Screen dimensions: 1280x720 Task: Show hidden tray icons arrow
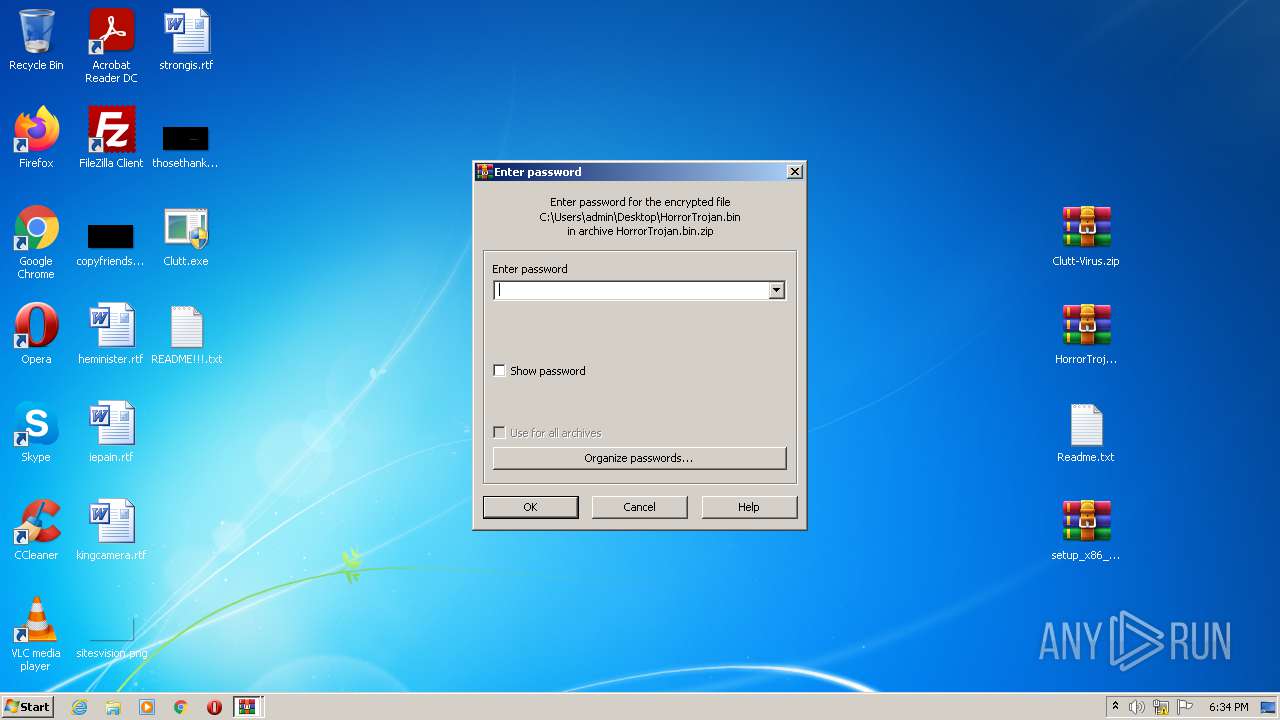pos(1115,707)
